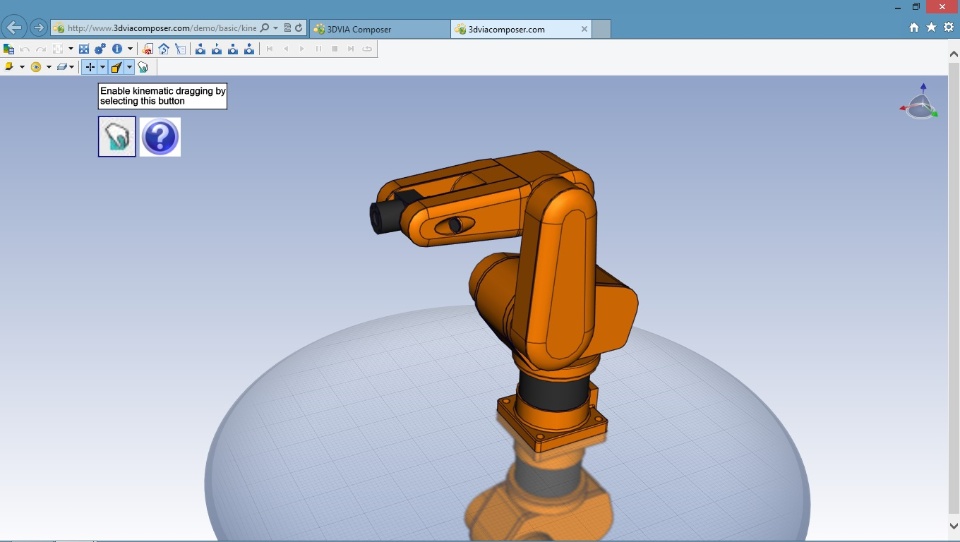Click the 3D axis orientation gizmo
Viewport: 960px width, 542px height.
(x=920, y=102)
